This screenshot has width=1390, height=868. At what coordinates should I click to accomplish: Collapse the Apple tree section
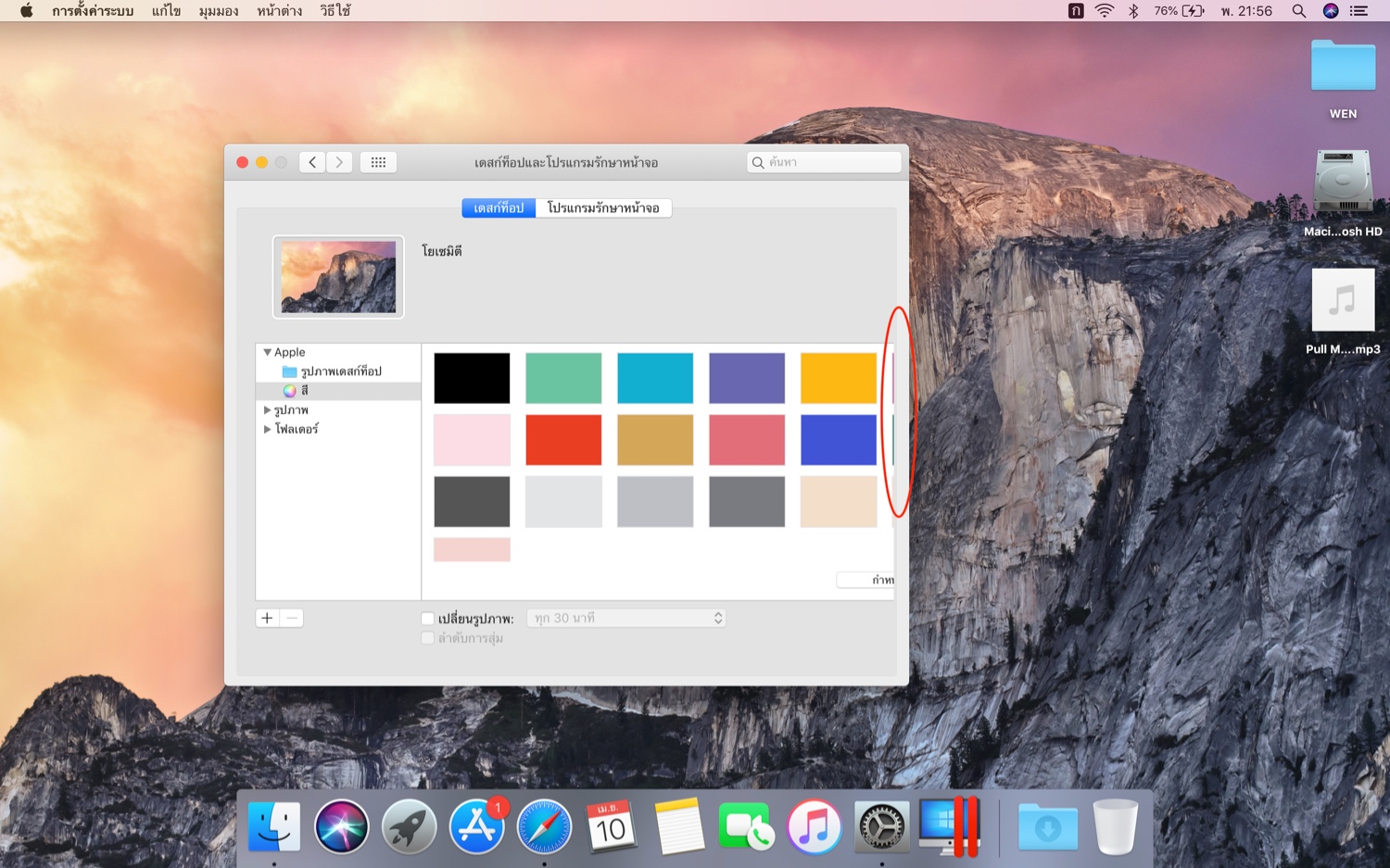[x=267, y=352]
